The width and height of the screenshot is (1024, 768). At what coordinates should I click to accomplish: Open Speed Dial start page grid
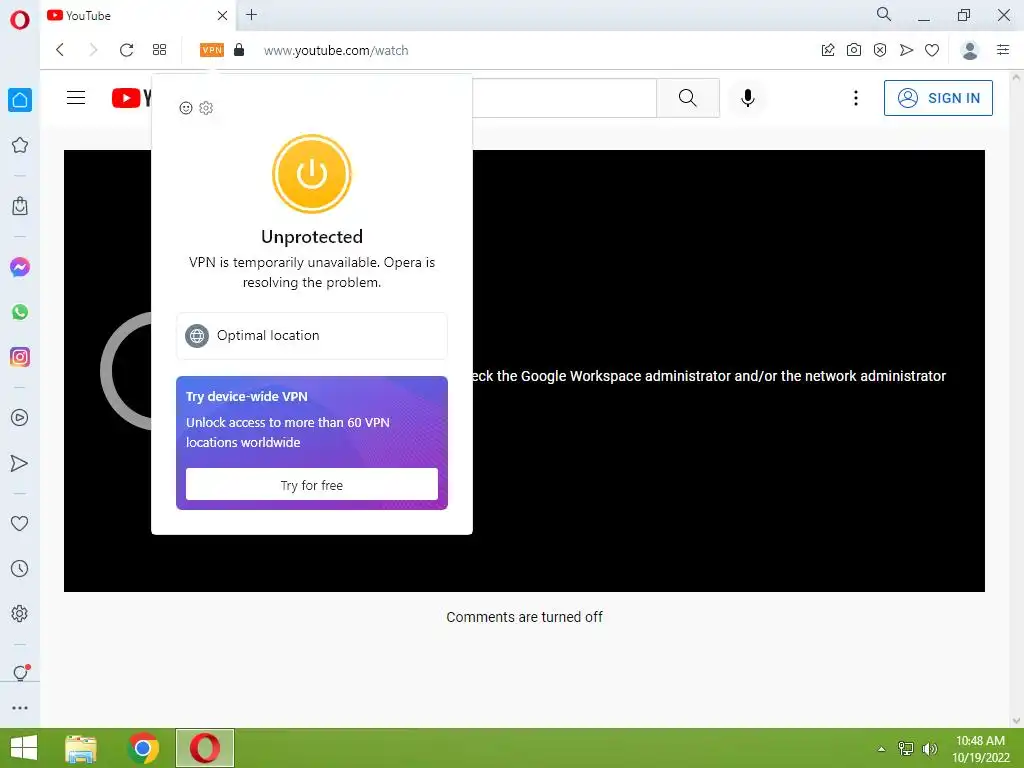pos(159,50)
